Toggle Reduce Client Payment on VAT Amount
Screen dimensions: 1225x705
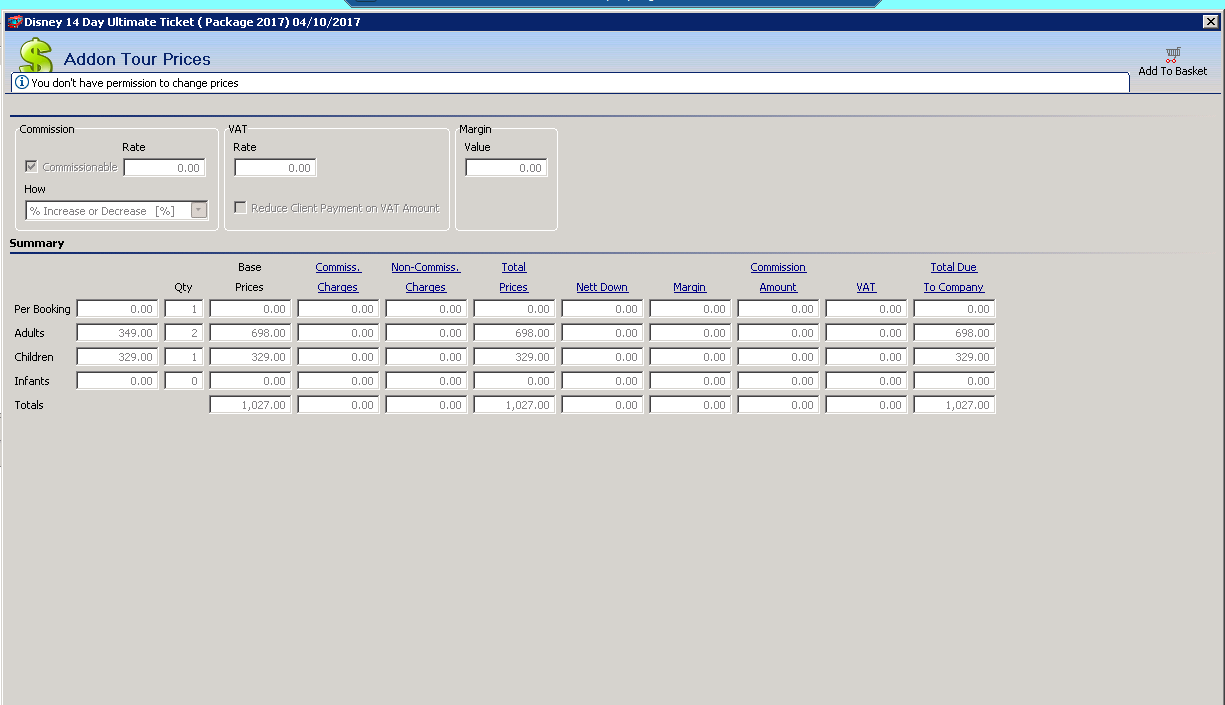(240, 208)
